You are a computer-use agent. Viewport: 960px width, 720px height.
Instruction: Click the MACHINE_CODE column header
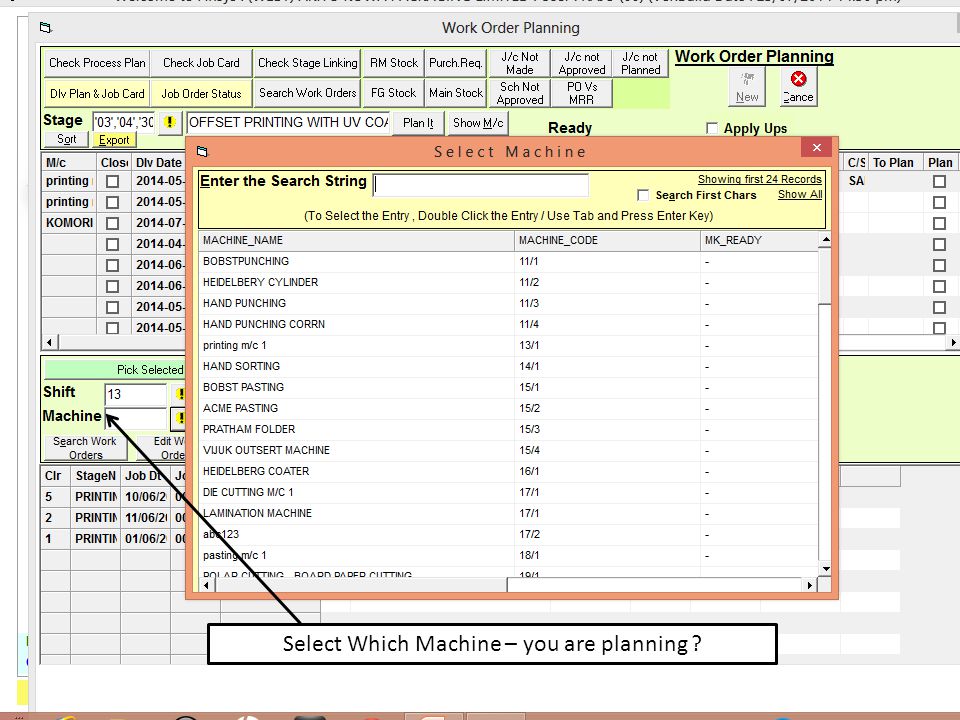point(607,241)
